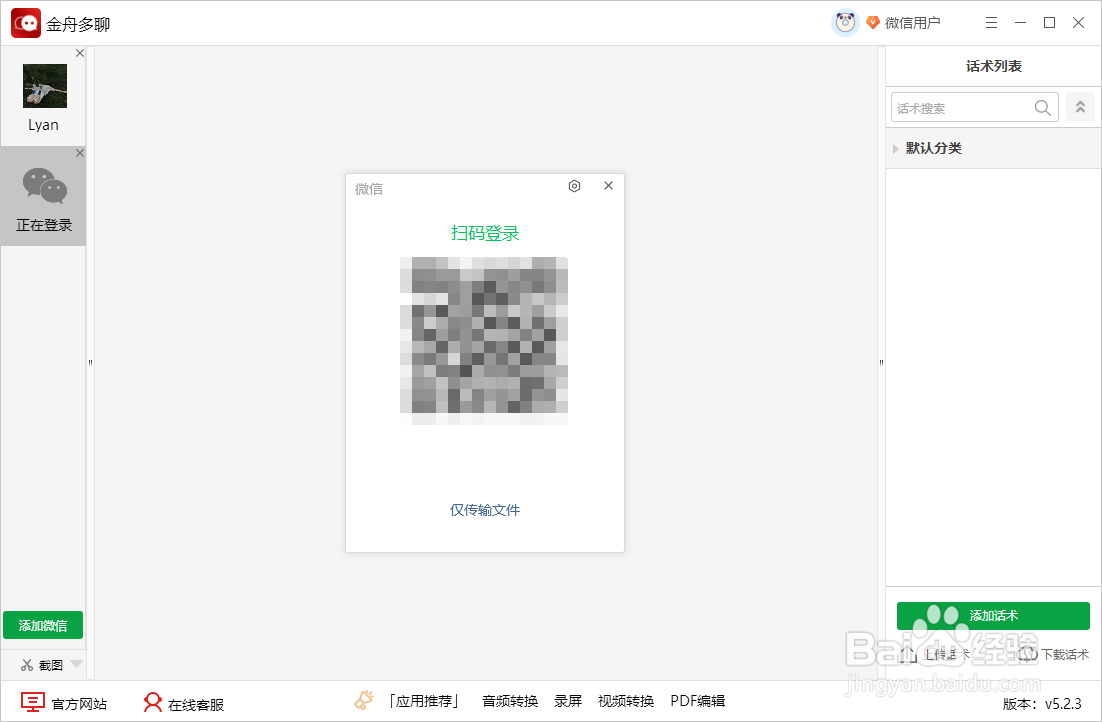Open the 截图 screenshot dropdown arrow
1102x722 pixels.
[x=75, y=663]
